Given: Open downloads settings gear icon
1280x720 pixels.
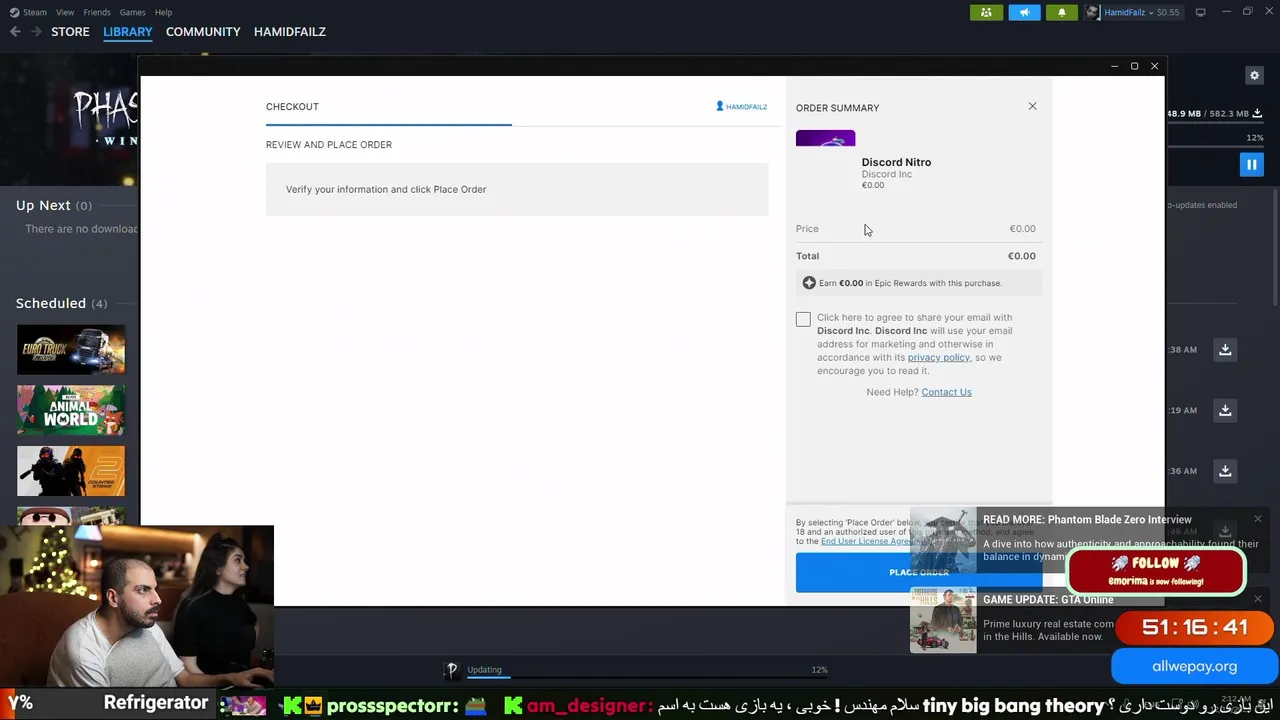Looking at the screenshot, I should 1254,75.
